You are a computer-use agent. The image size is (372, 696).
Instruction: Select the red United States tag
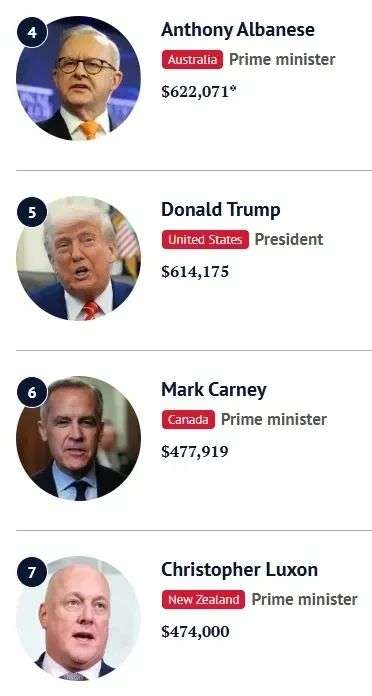click(205, 240)
